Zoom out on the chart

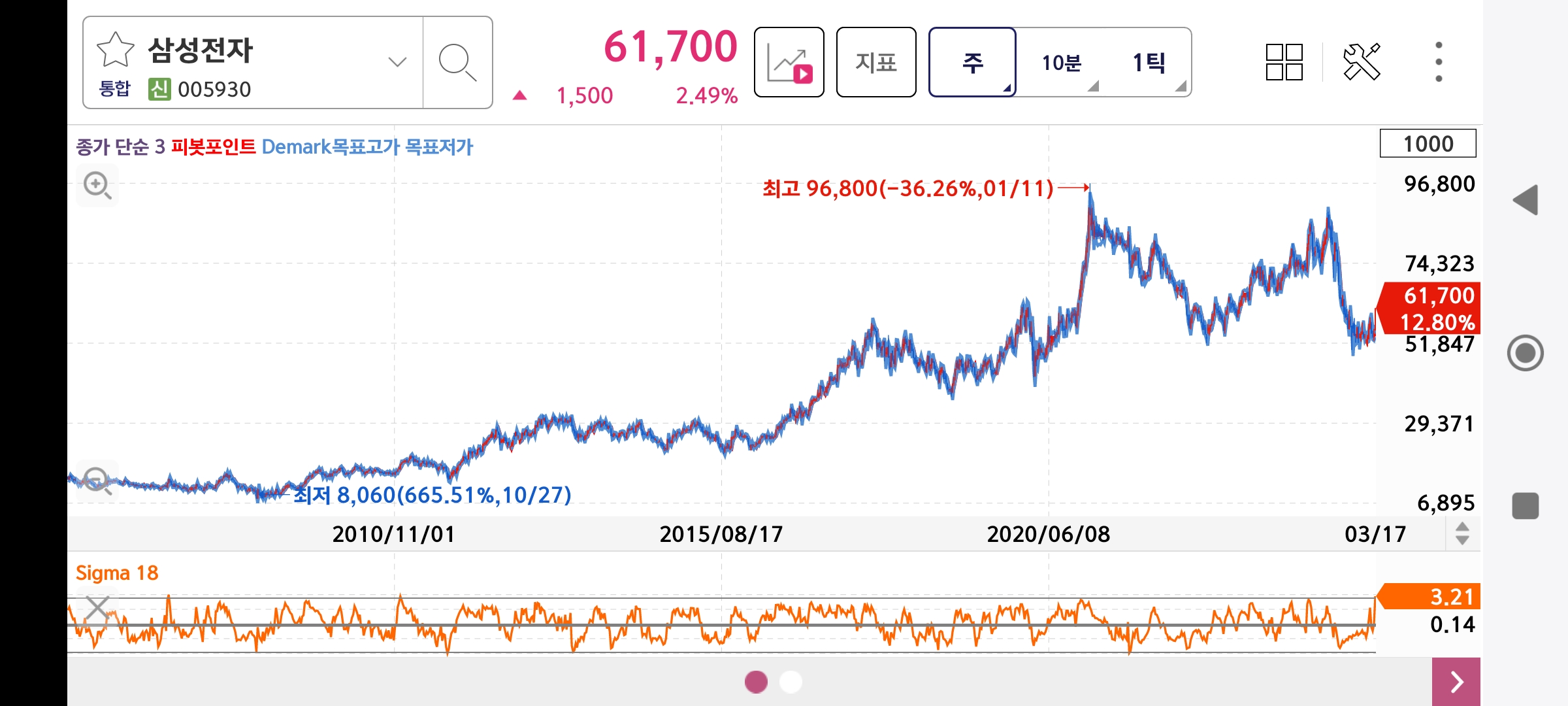(97, 481)
